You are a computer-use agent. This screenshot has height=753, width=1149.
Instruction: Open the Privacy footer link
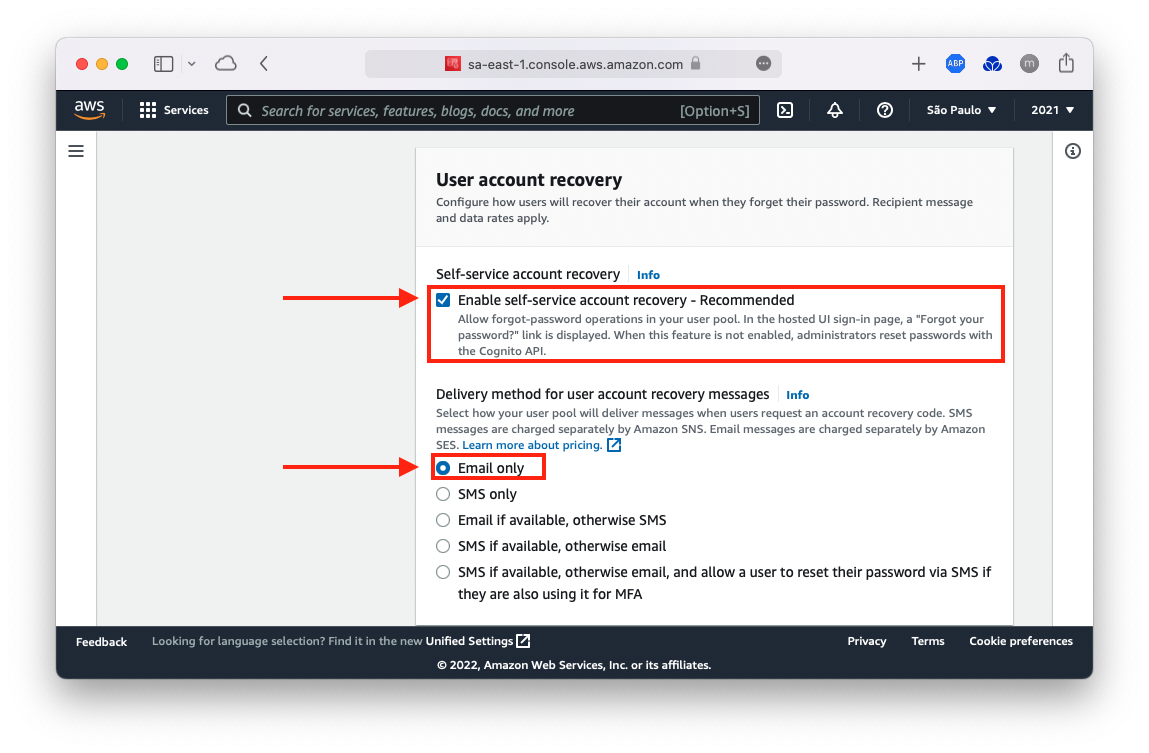867,641
